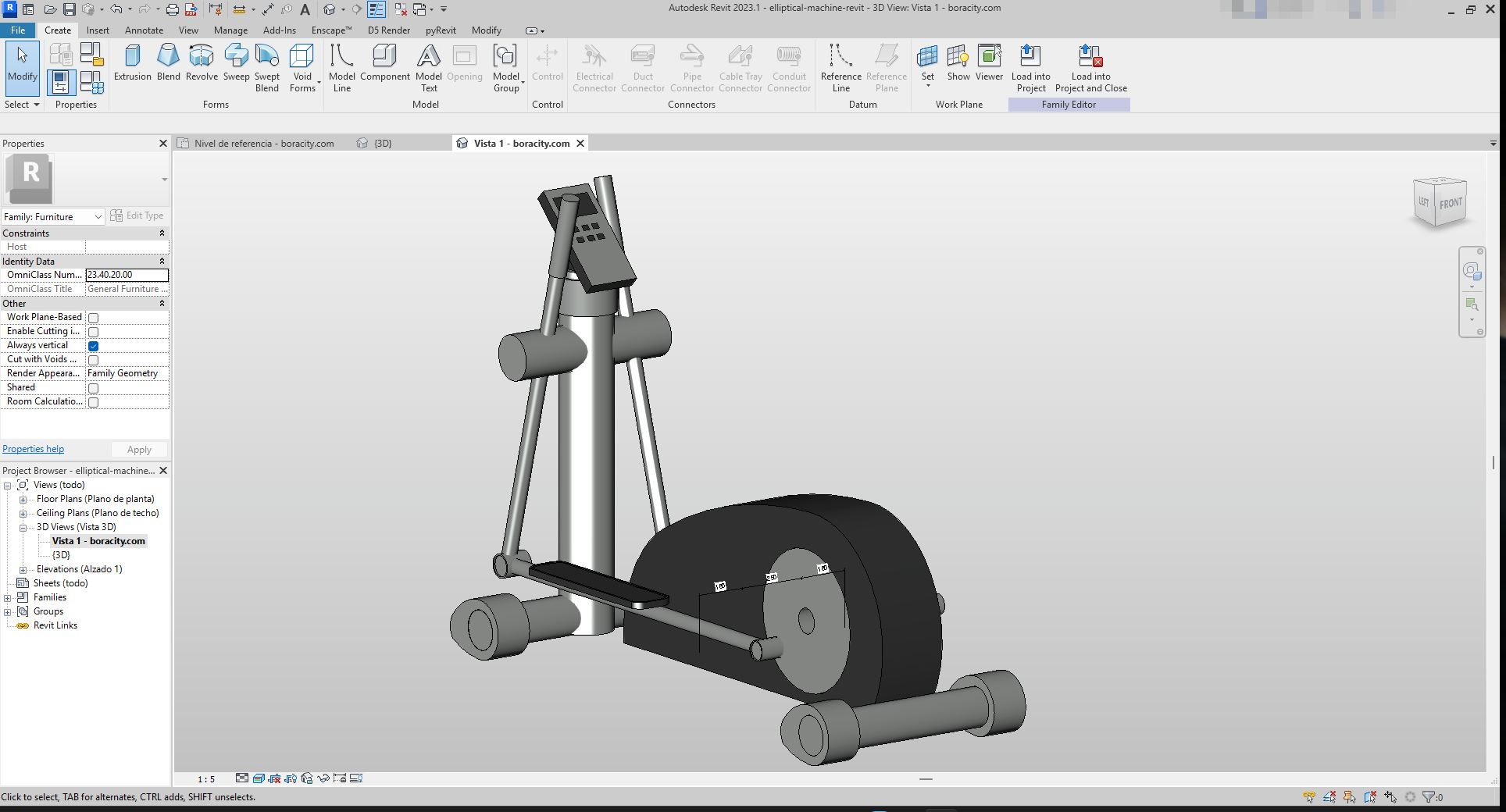Select the Swept Blend tool
The image size is (1506, 812).
266,68
